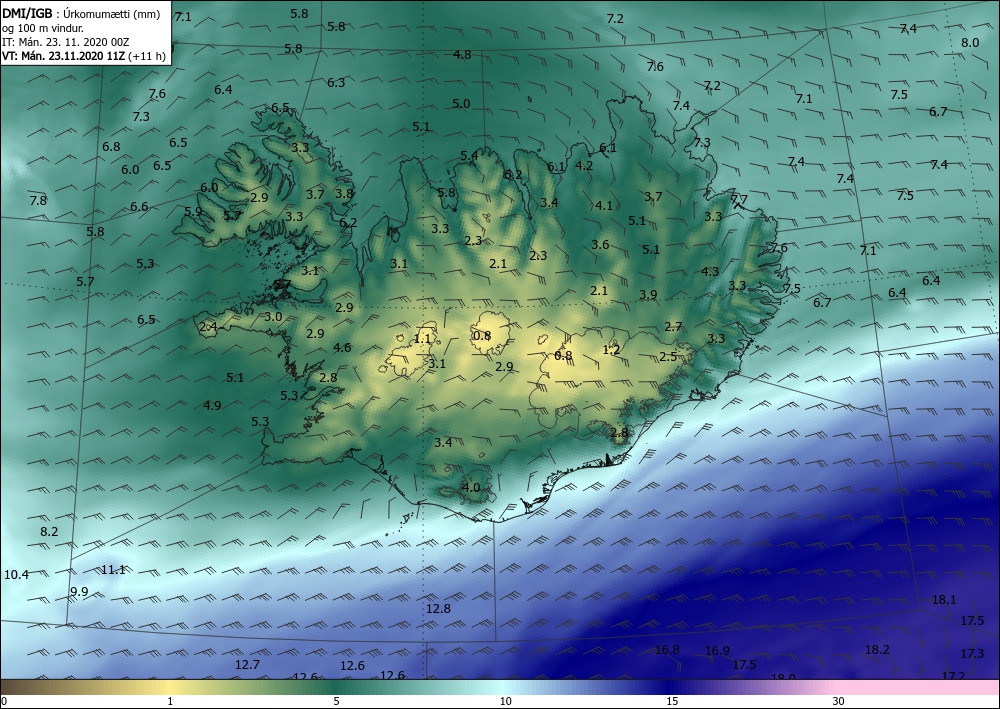Click the '2.4' value on the peninsula
This screenshot has height=709, width=1000.
208,327
